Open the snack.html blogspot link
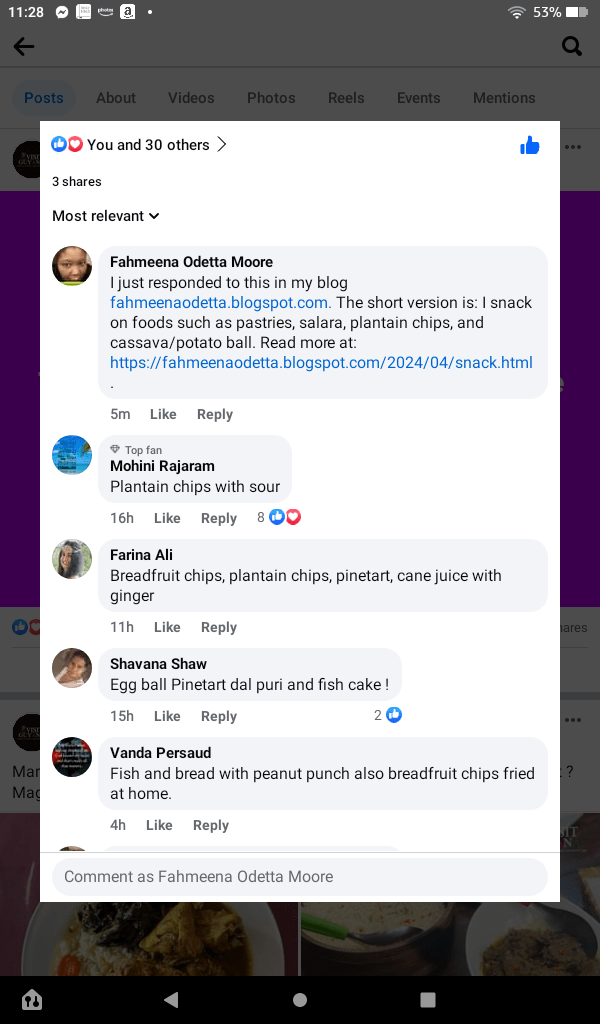This screenshot has height=1024, width=600. (x=321, y=363)
